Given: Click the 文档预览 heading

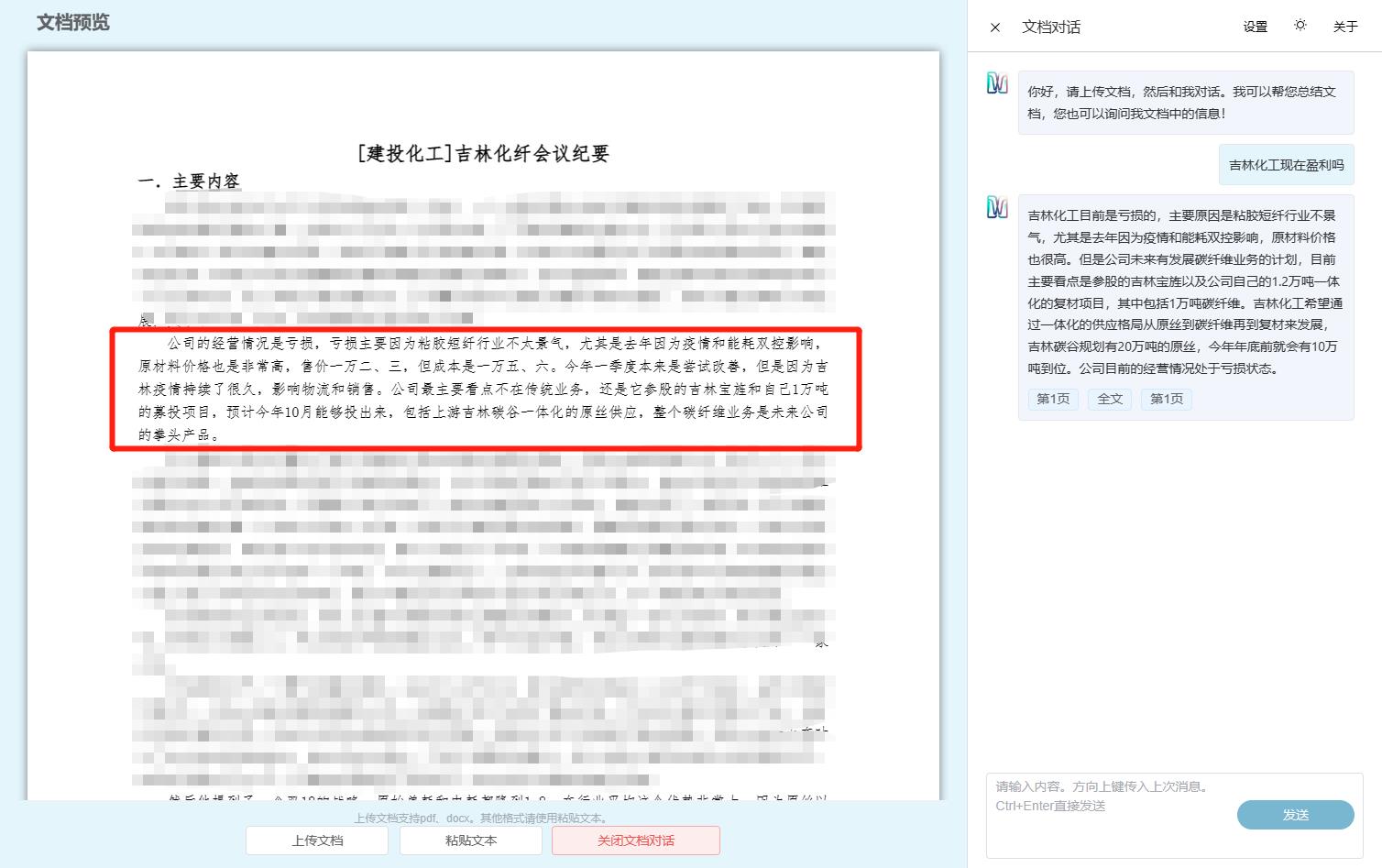Looking at the screenshot, I should (x=73, y=22).
